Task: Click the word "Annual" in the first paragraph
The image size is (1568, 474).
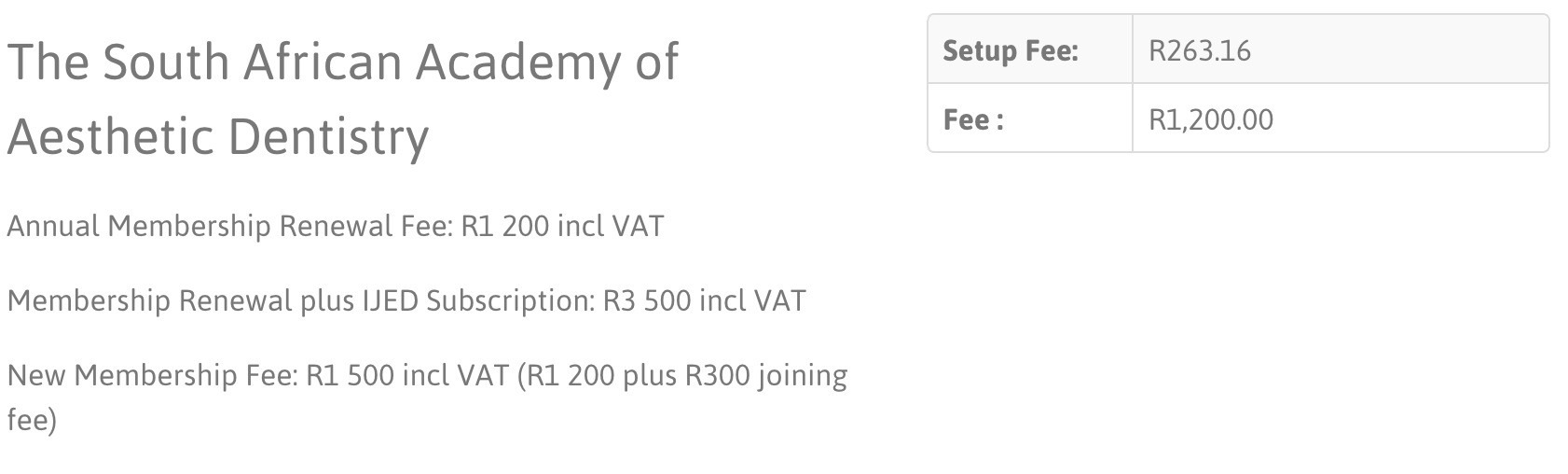Action: point(53,227)
